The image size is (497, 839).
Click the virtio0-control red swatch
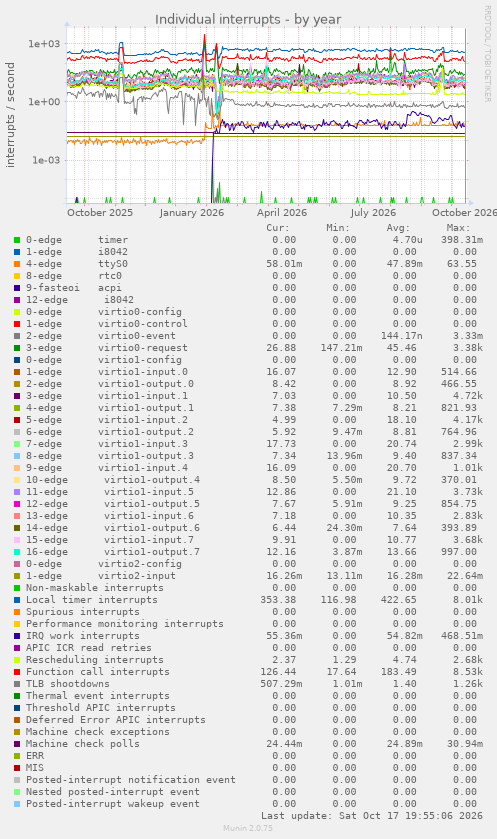[17, 324]
